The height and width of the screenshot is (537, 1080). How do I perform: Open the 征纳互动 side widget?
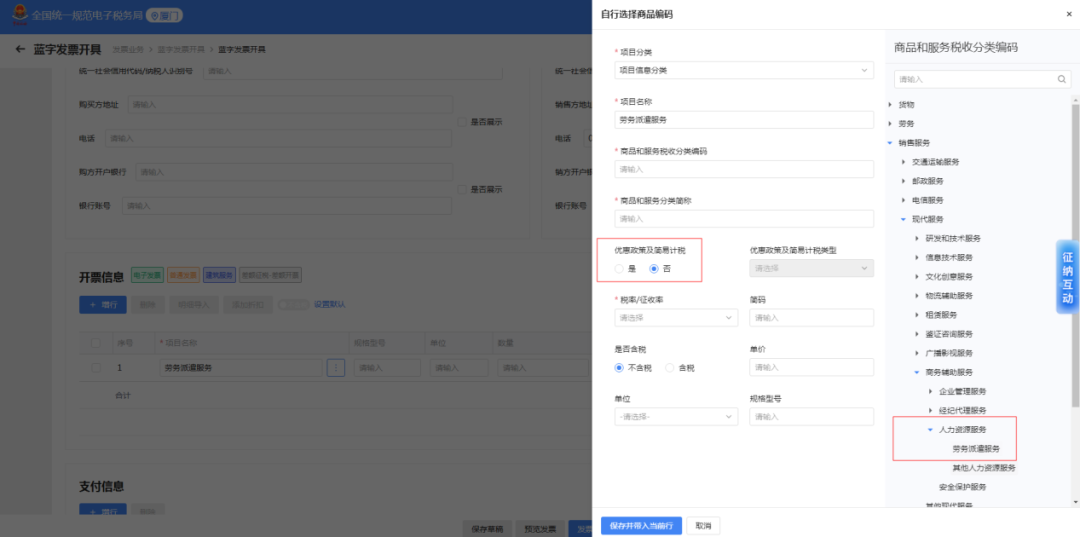click(1067, 277)
